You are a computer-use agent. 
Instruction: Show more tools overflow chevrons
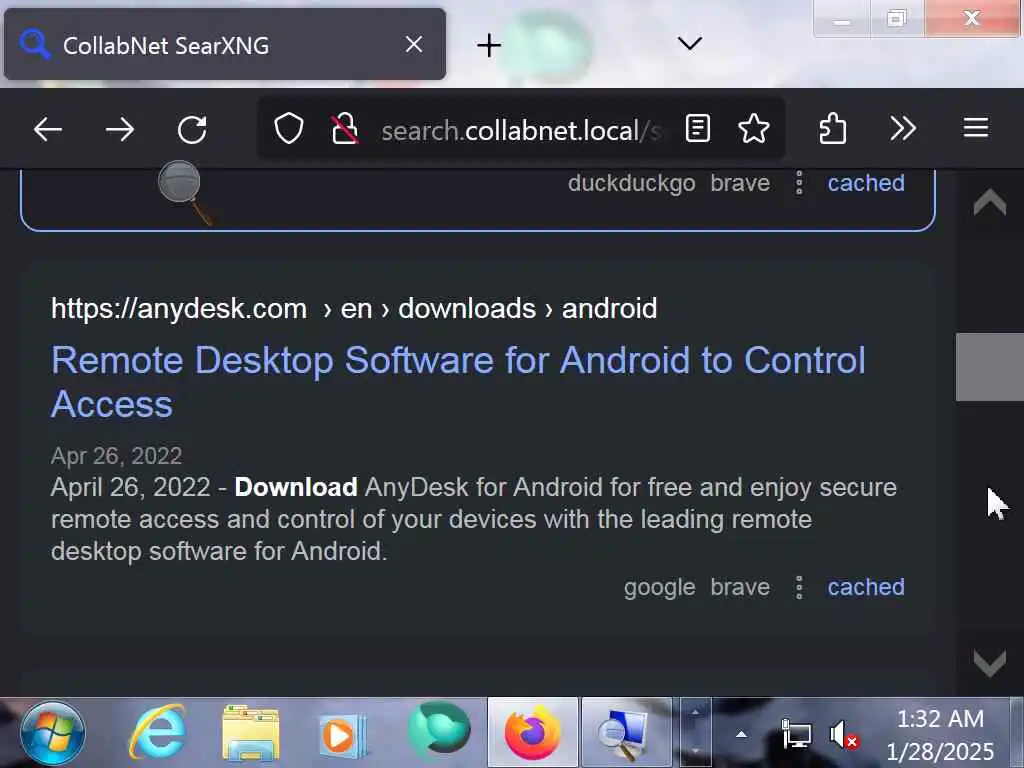903,128
